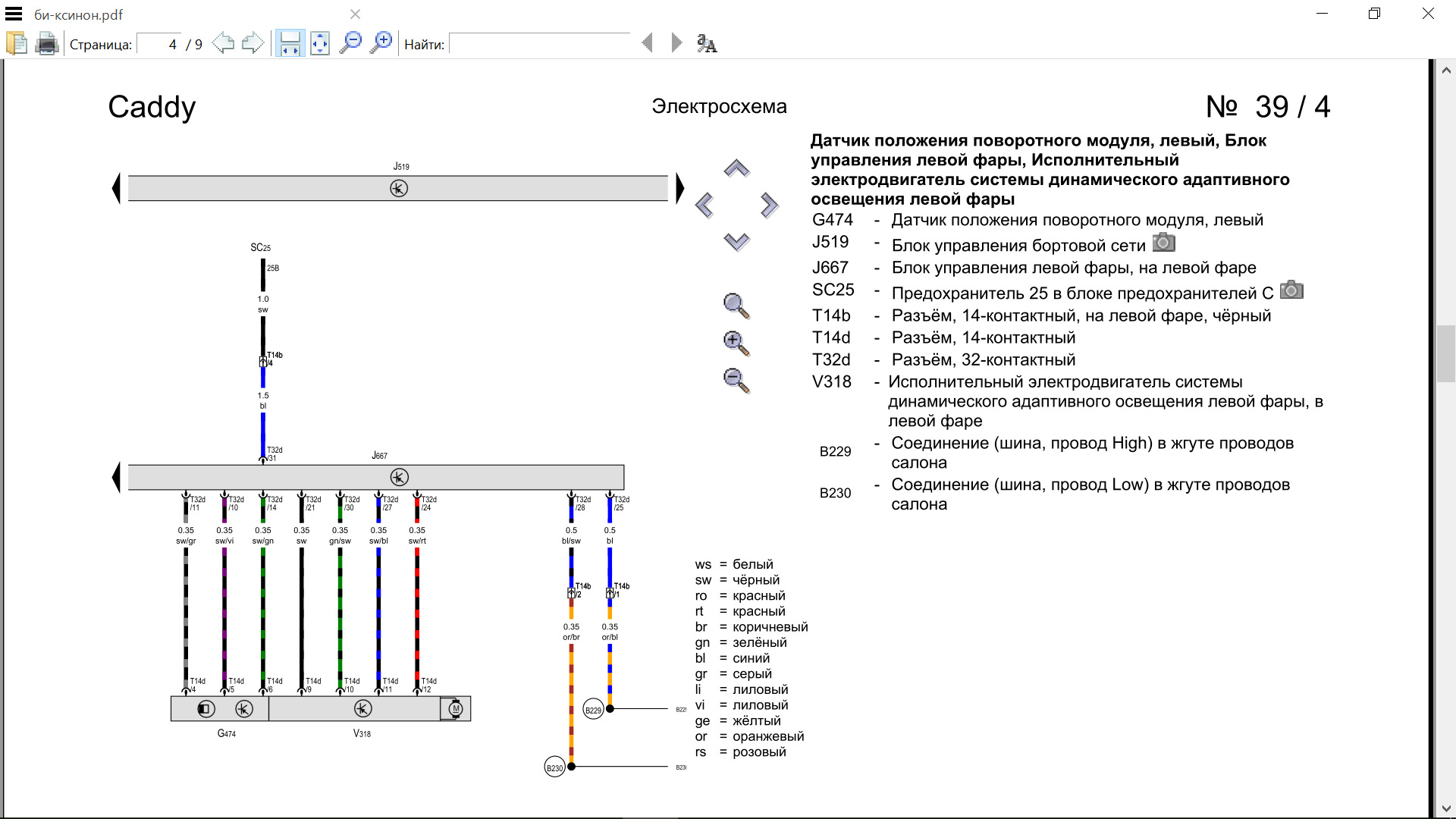Click the 'or = оранжевый' color key

pos(749,736)
